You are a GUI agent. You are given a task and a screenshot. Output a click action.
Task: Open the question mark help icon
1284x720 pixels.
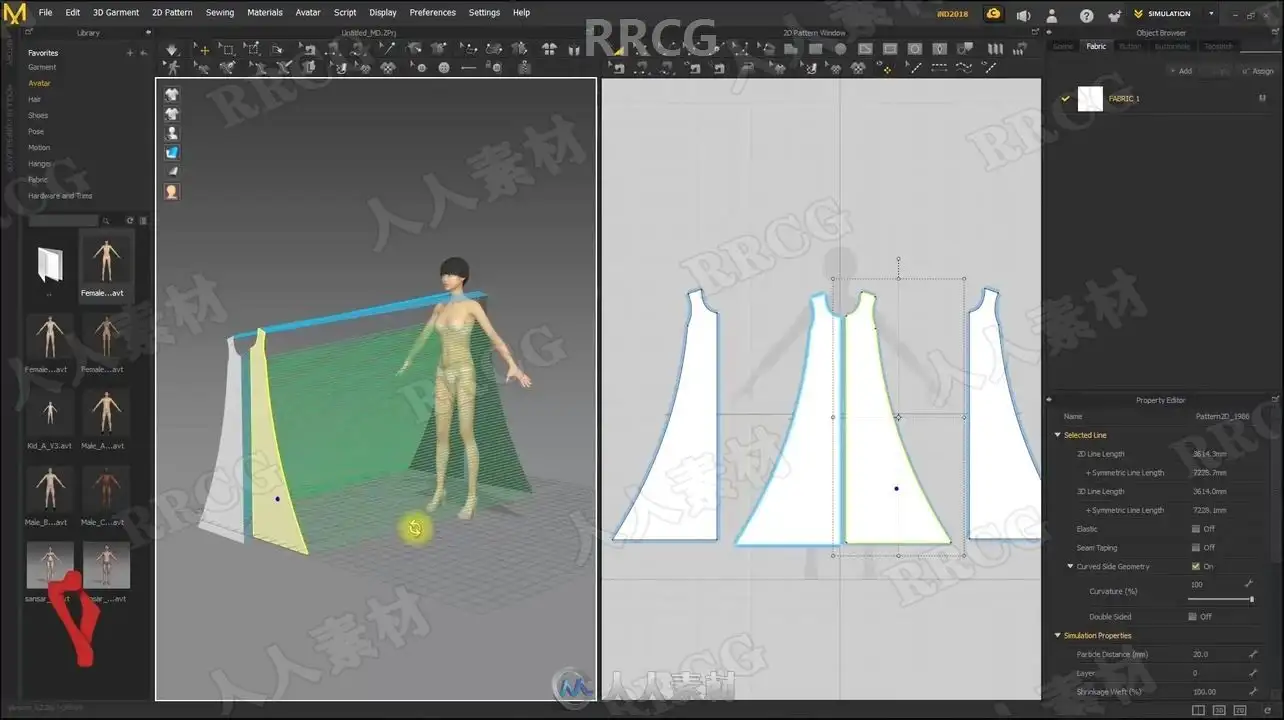[1087, 14]
